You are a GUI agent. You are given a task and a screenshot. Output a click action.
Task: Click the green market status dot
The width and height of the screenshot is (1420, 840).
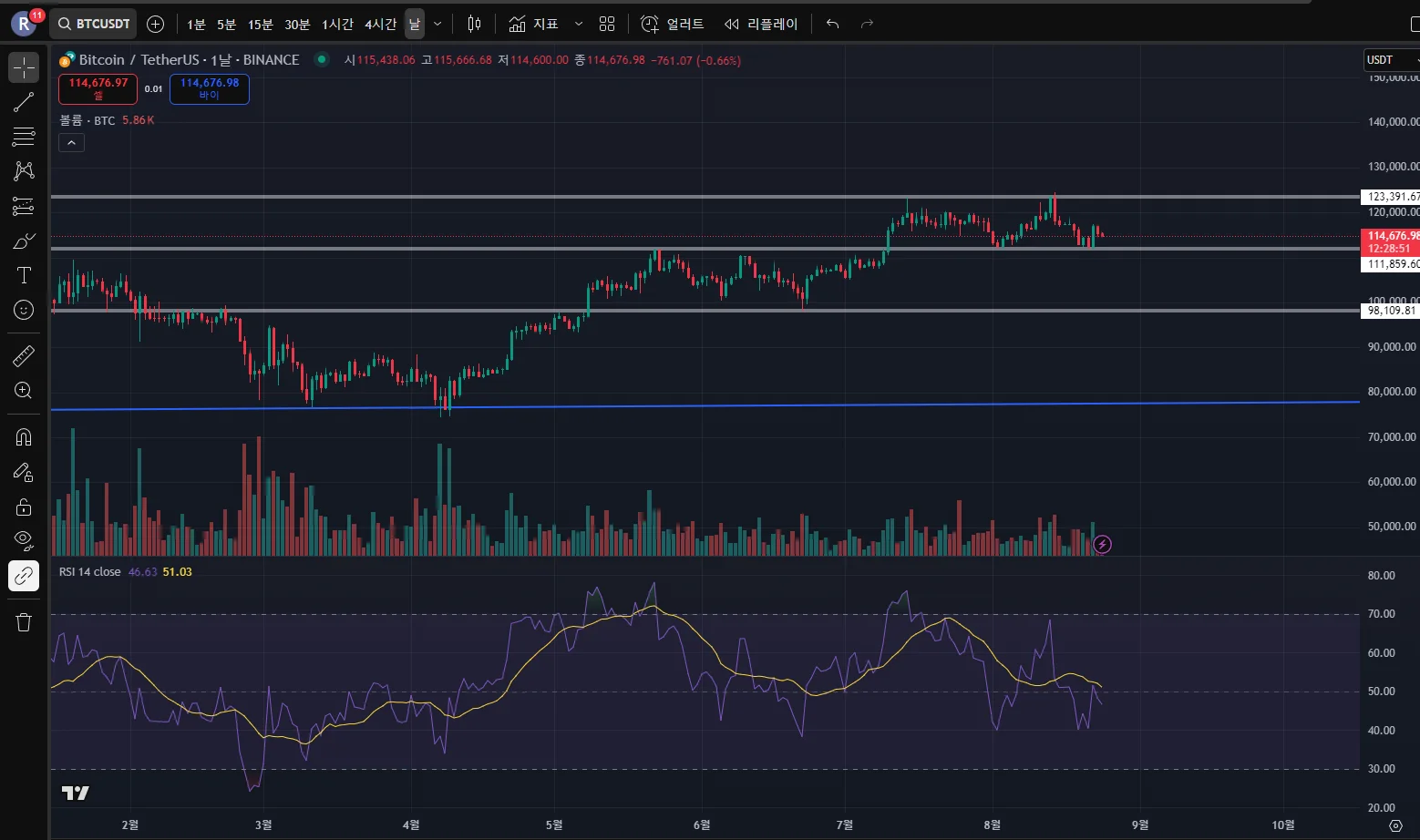(321, 59)
